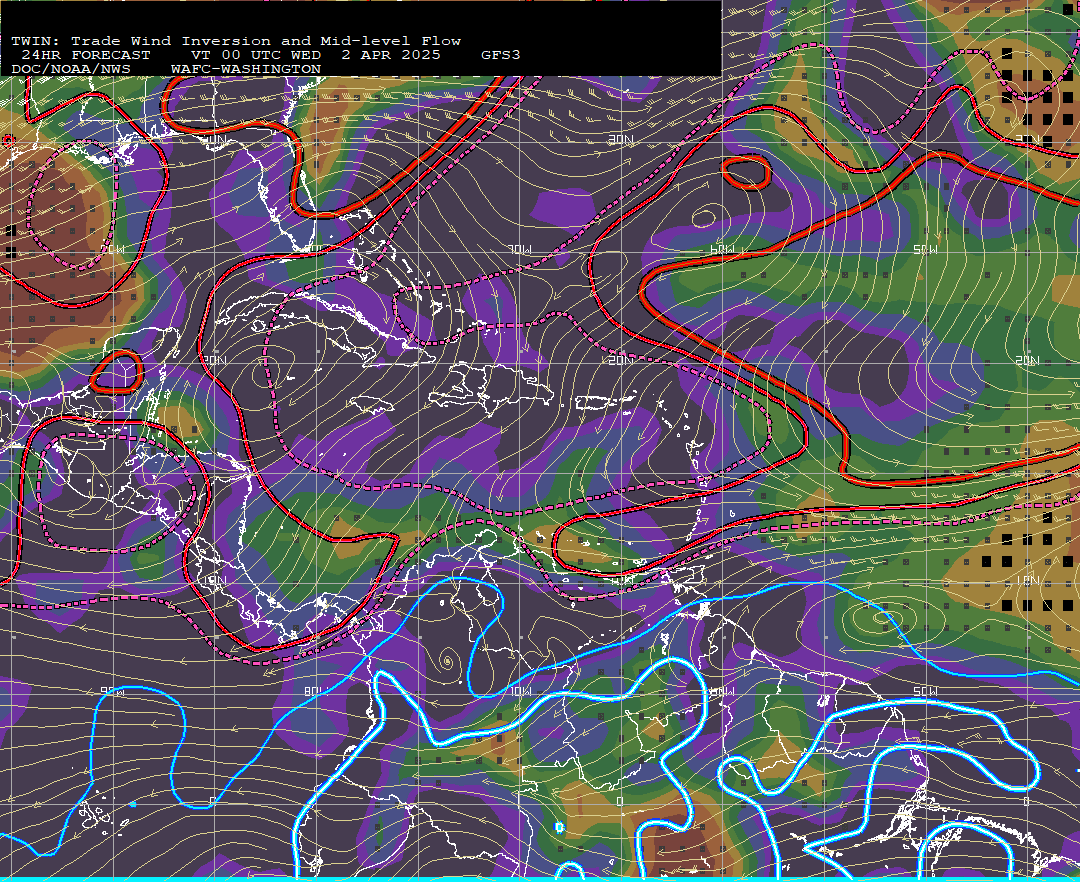The width and height of the screenshot is (1080, 882).
Task: Select the lower '80W' label near Ecuador
Action: point(315,691)
